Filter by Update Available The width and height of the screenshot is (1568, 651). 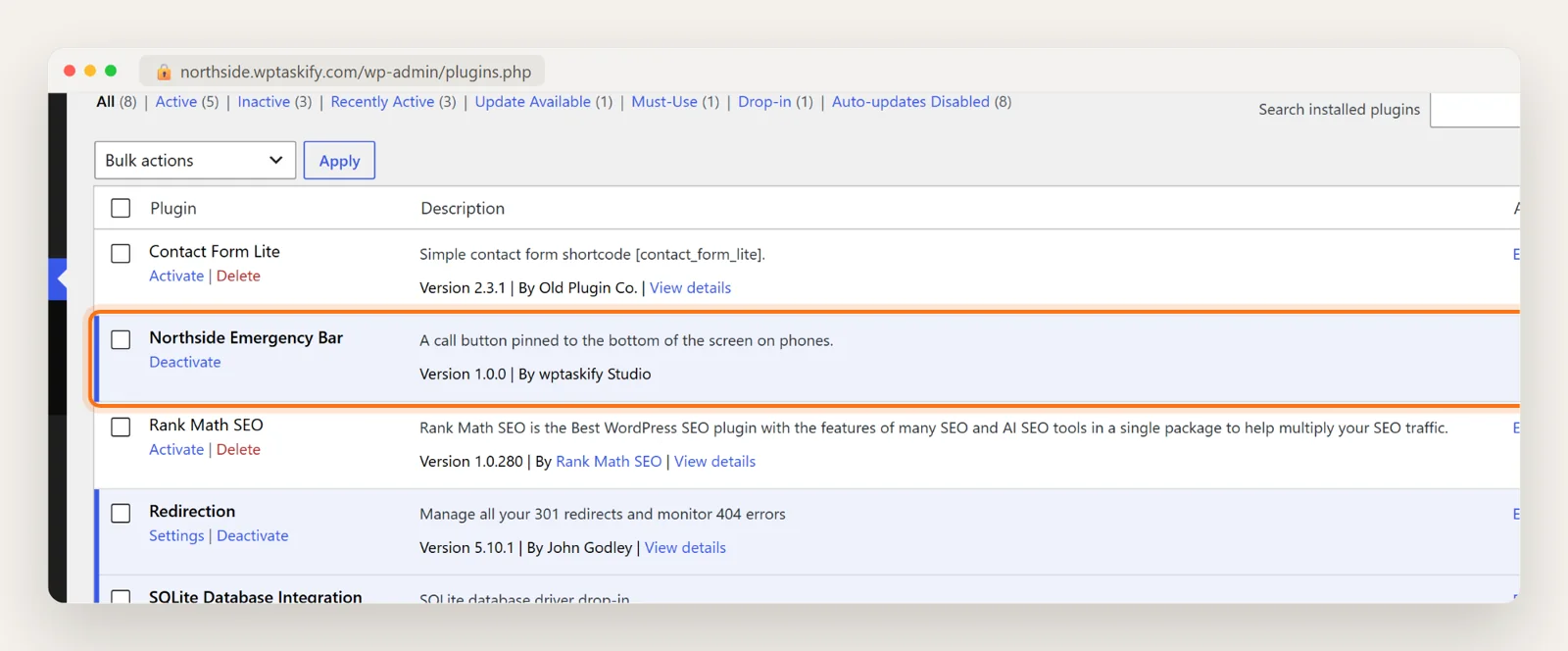[x=533, y=101]
